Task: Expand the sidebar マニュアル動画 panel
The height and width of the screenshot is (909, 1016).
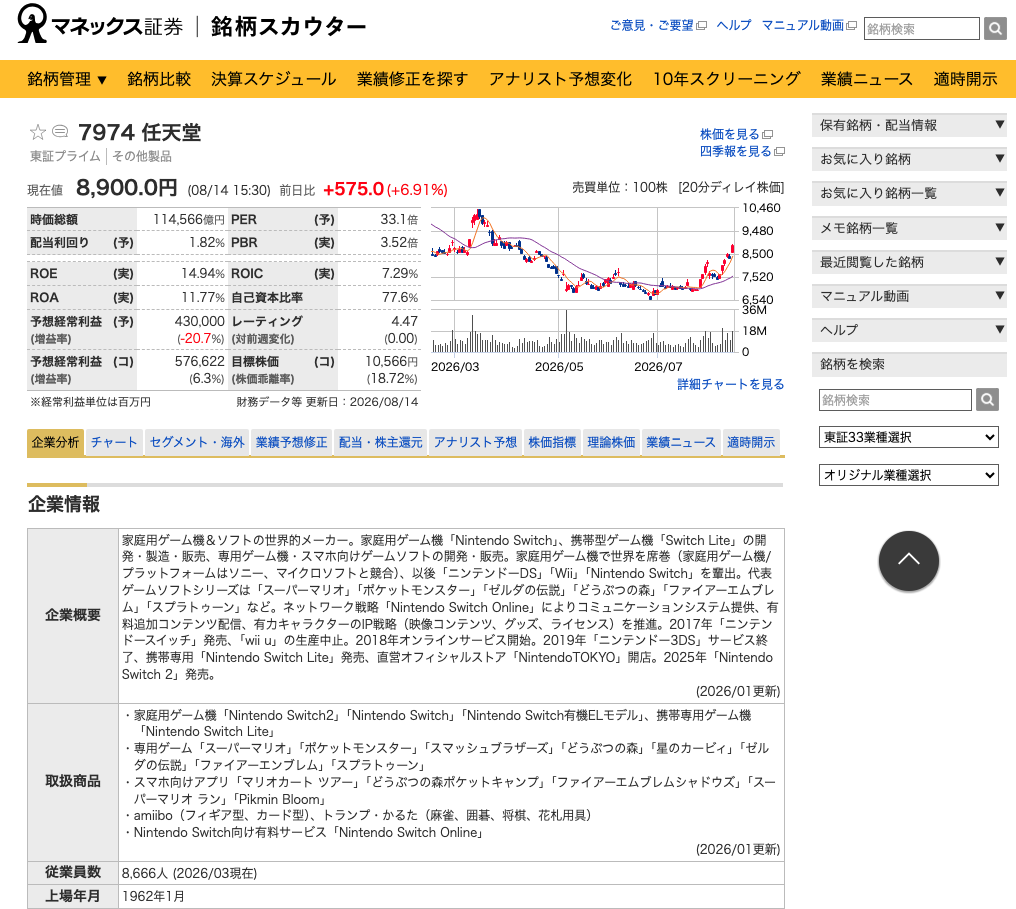Action: coord(909,296)
